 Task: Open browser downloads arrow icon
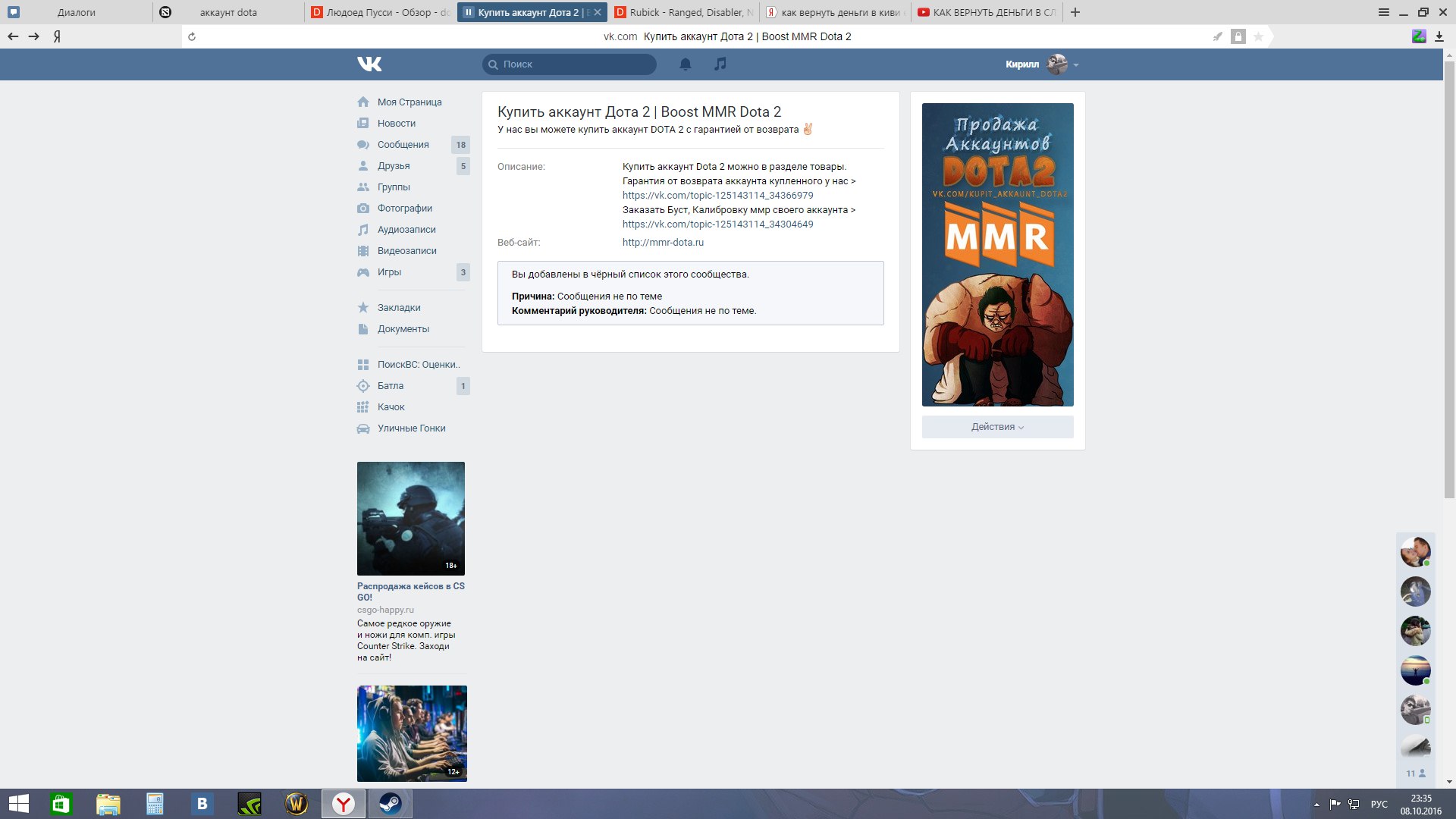[1439, 36]
